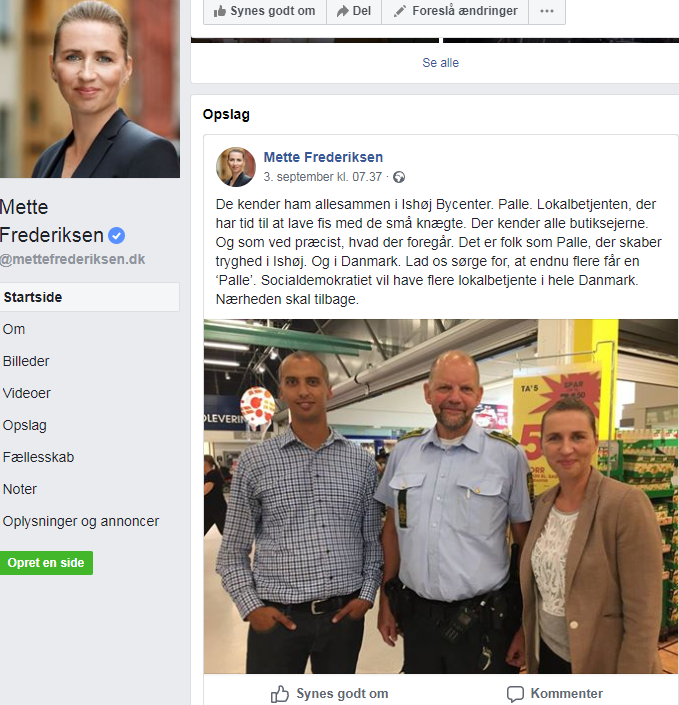Go to Billeder in the sidebar
Image resolution: width=679 pixels, height=705 pixels.
pos(26,361)
